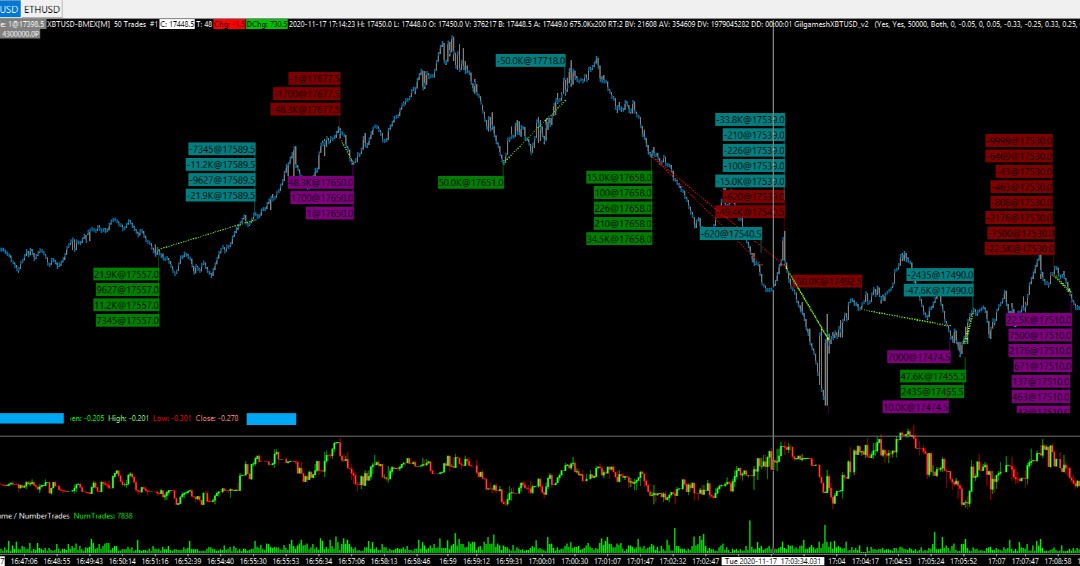Screen dimensions: 1080x566
Task: Click the magenta 137@17510.0 fill label
Action: tap(1041, 381)
